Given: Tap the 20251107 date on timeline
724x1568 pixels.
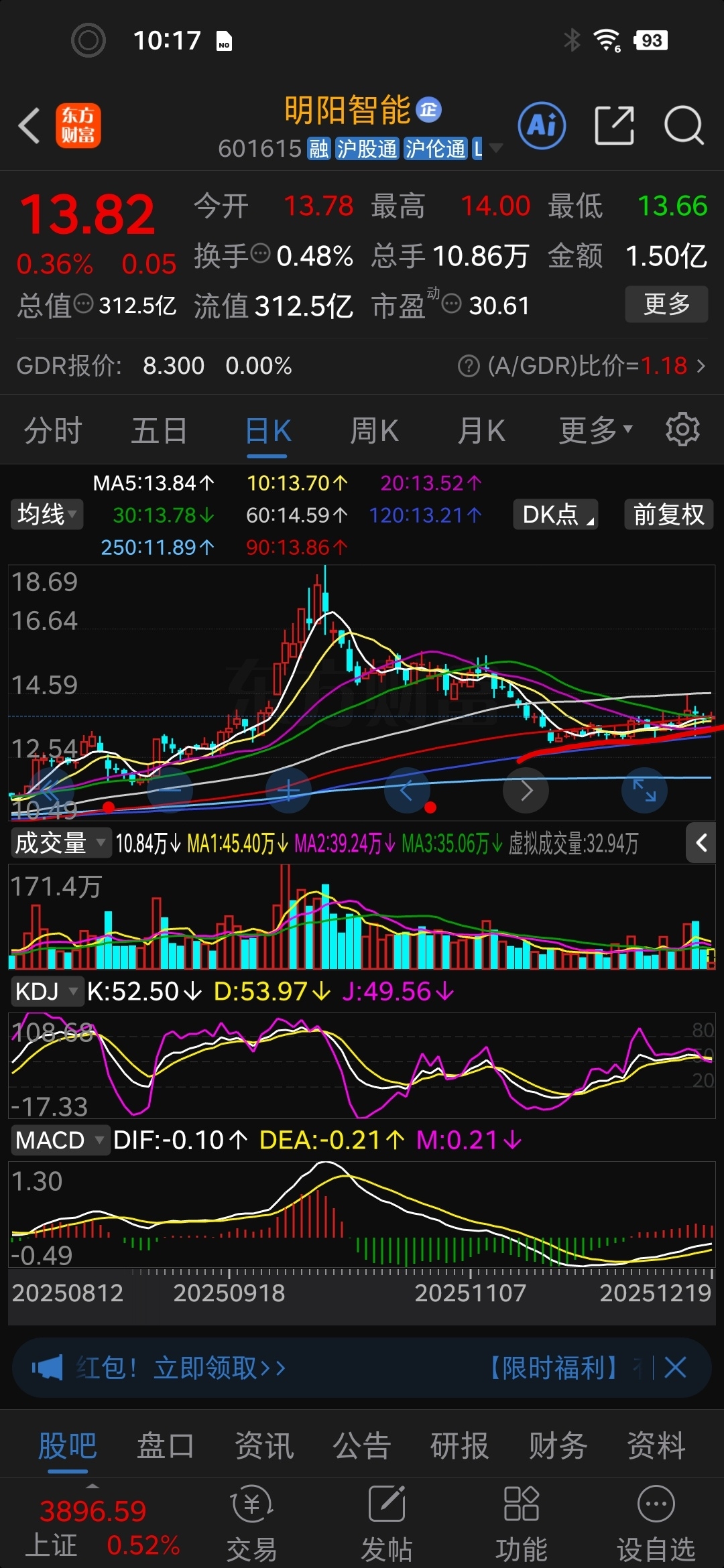Looking at the screenshot, I should click(471, 1293).
